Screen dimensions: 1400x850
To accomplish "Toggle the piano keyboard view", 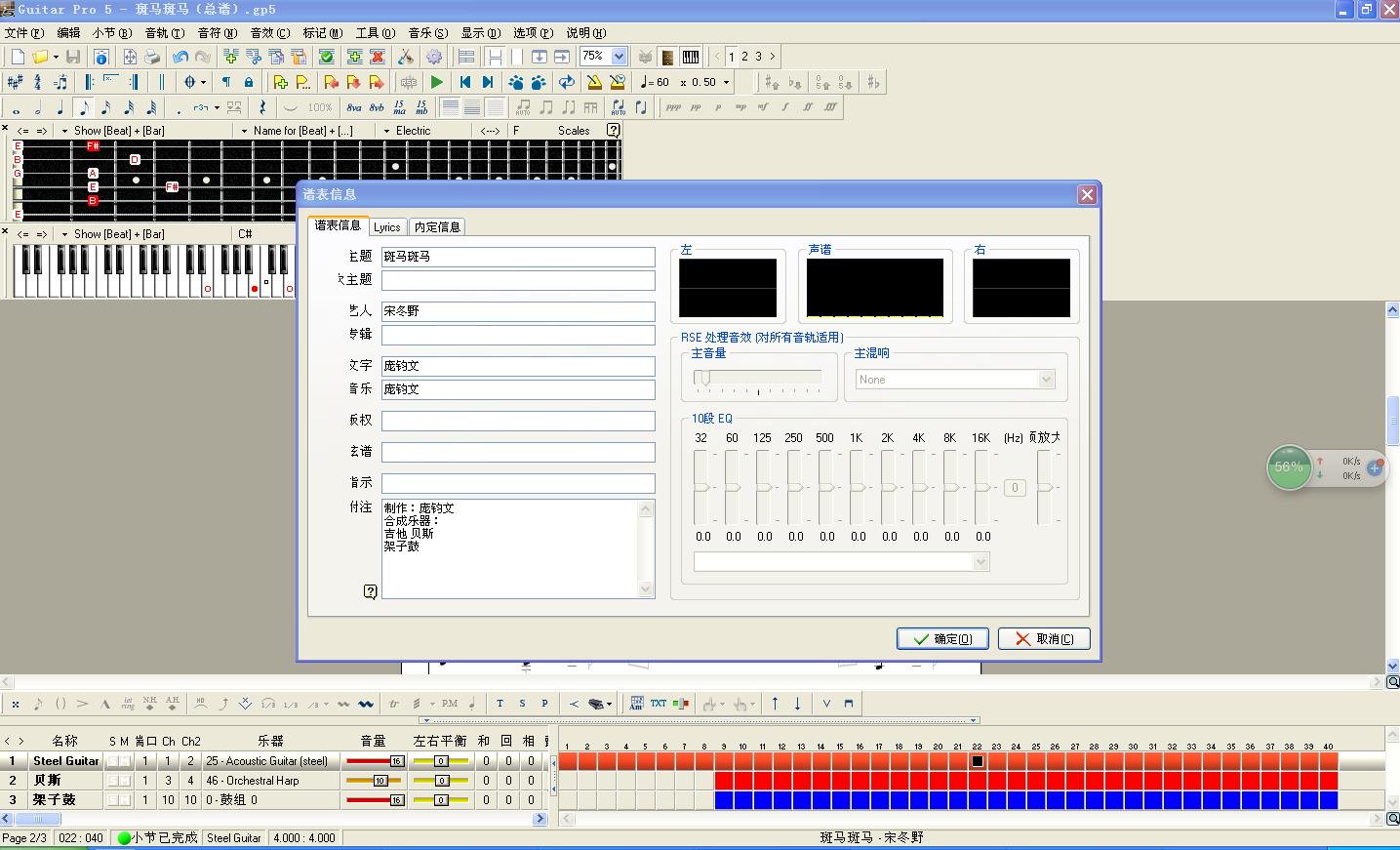I will coord(691,57).
